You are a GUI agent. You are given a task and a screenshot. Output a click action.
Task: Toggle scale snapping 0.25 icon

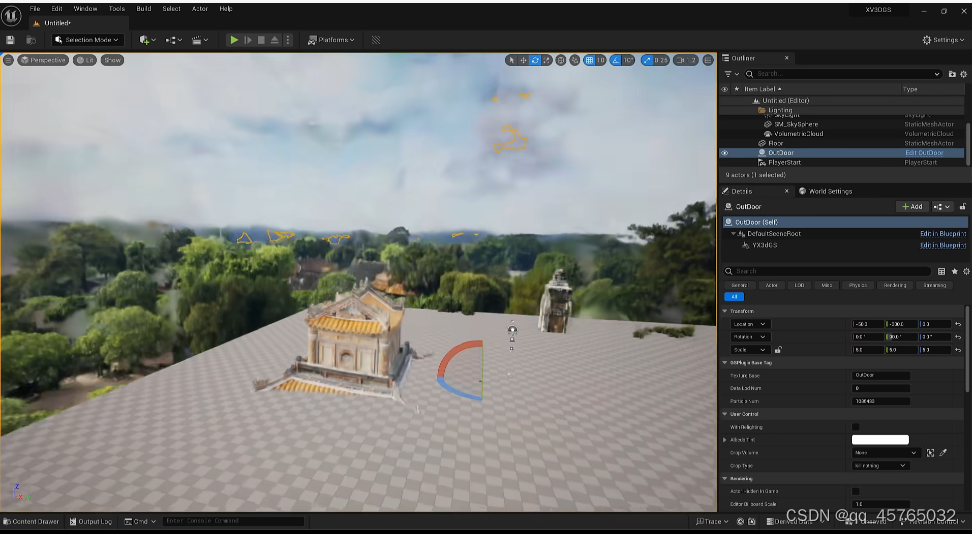pos(647,60)
